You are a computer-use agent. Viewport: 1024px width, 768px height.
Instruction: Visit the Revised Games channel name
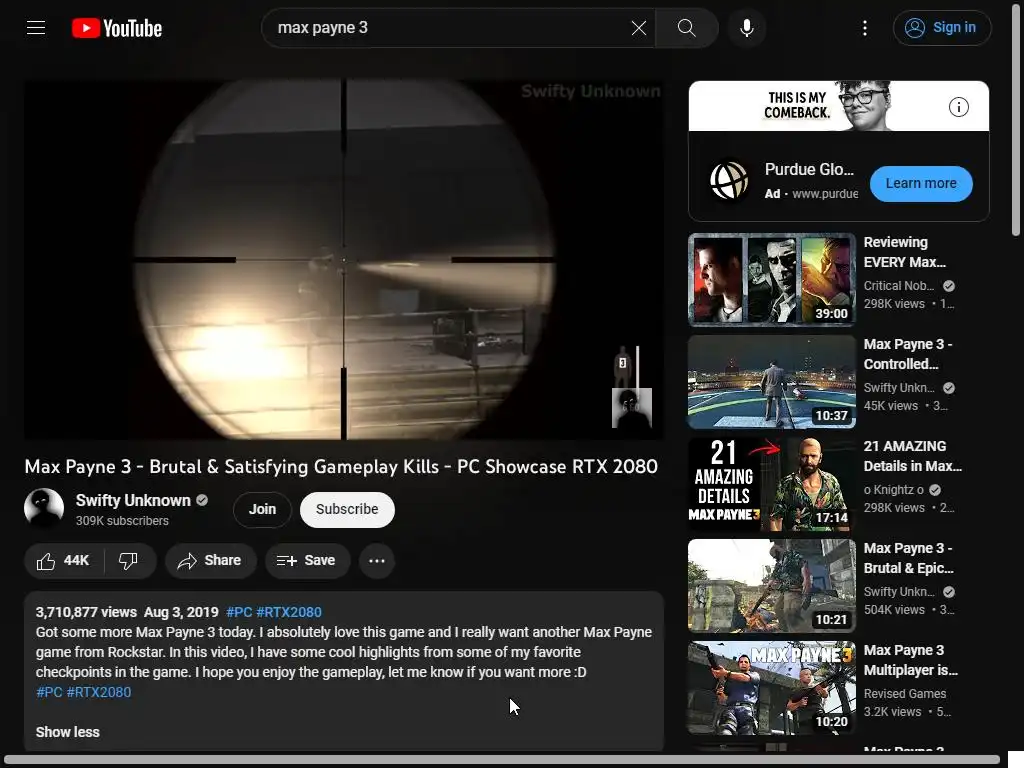tap(904, 694)
